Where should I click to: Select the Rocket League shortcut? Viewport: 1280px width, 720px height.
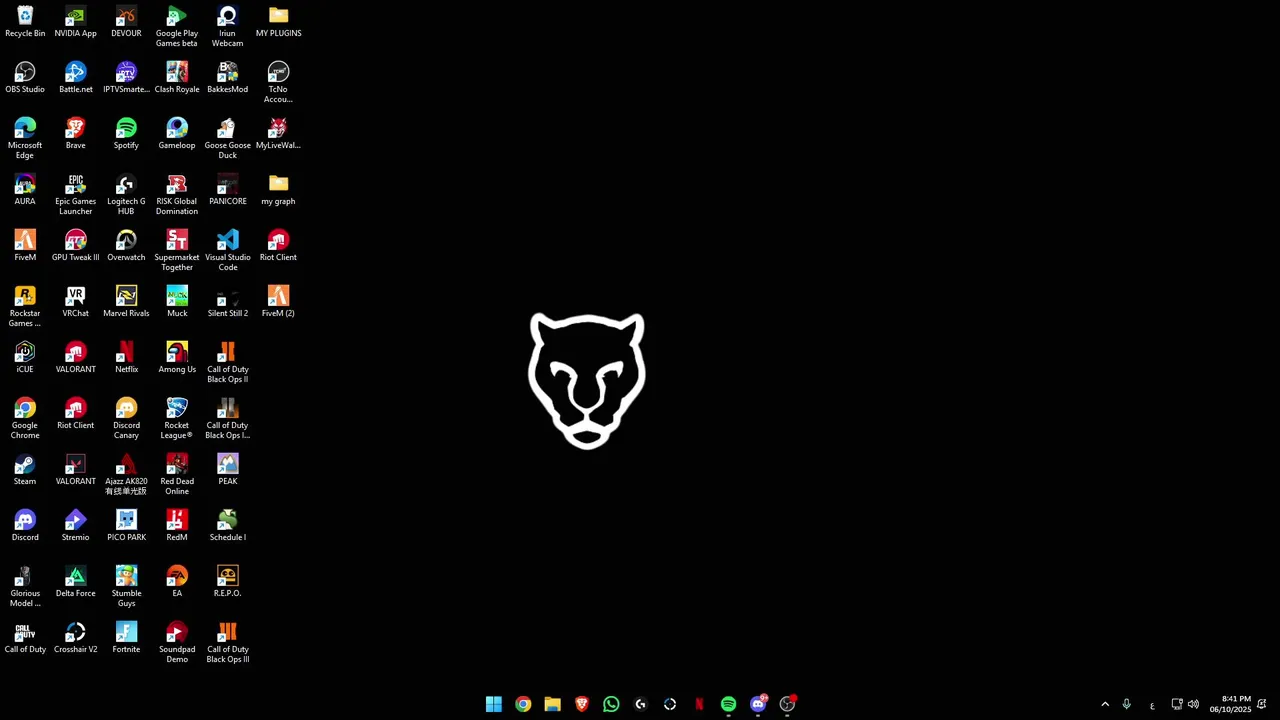177,418
